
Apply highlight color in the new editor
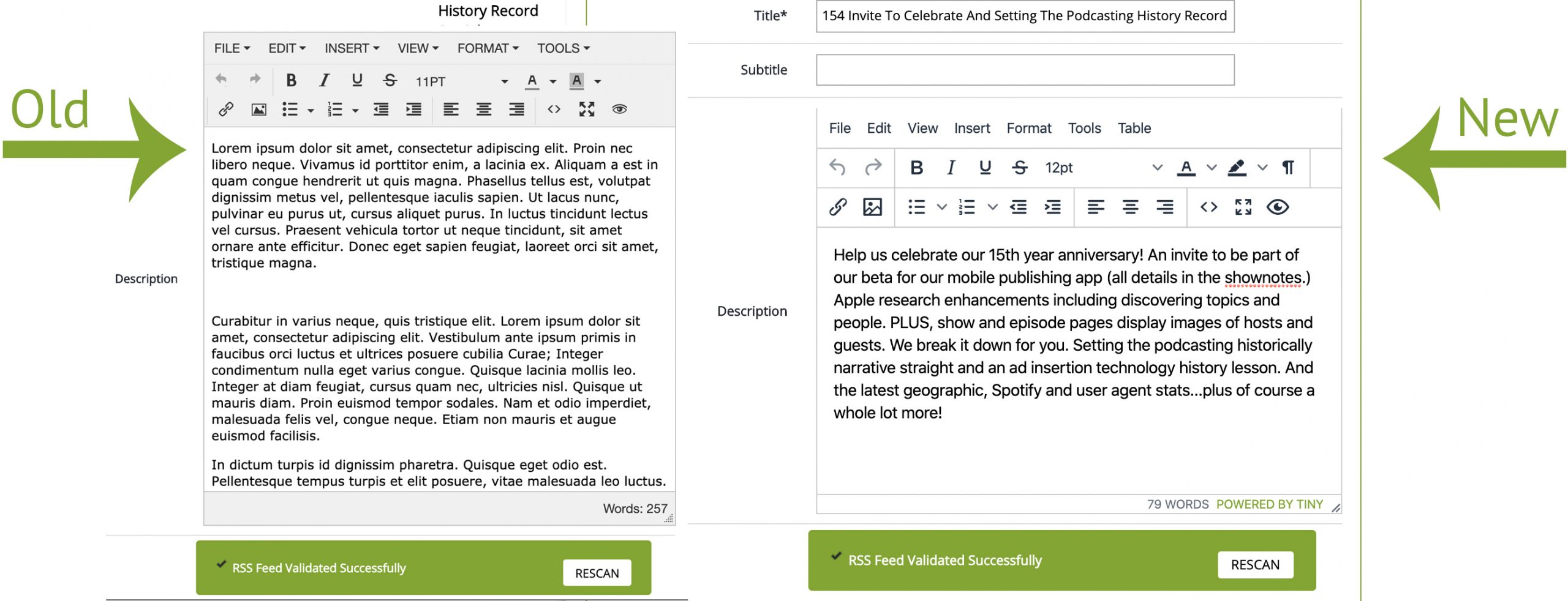pos(1237,168)
